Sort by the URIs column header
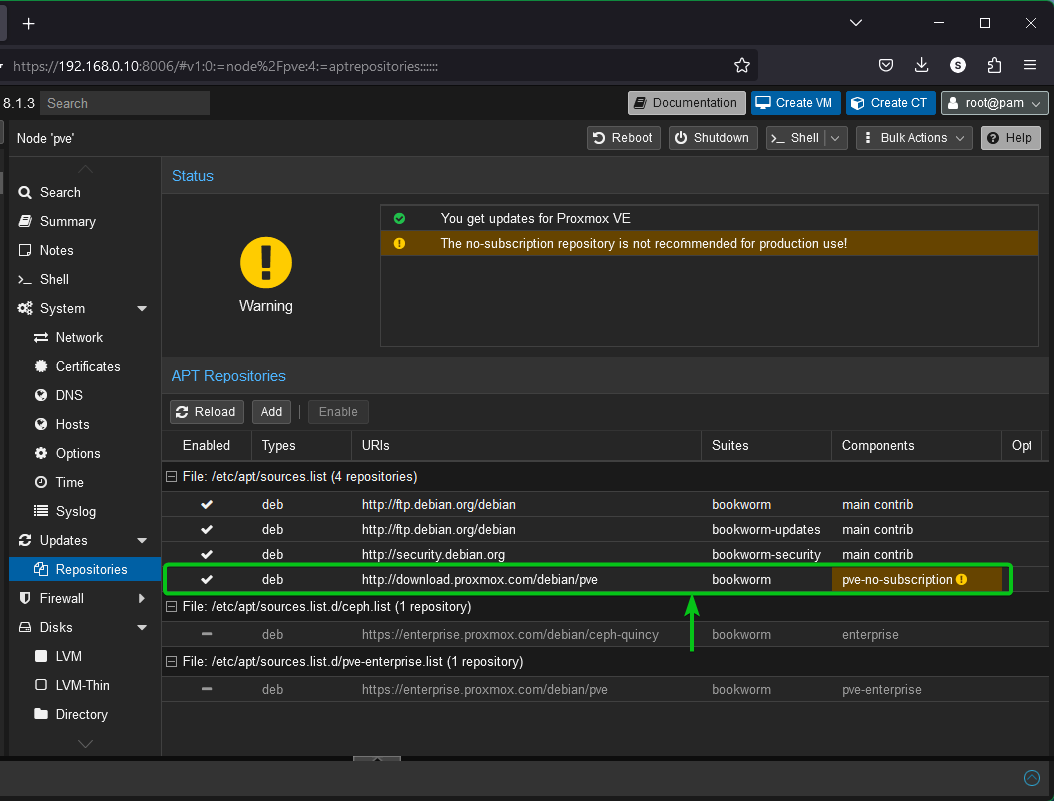Viewport: 1054px width, 801px height. click(x=526, y=446)
